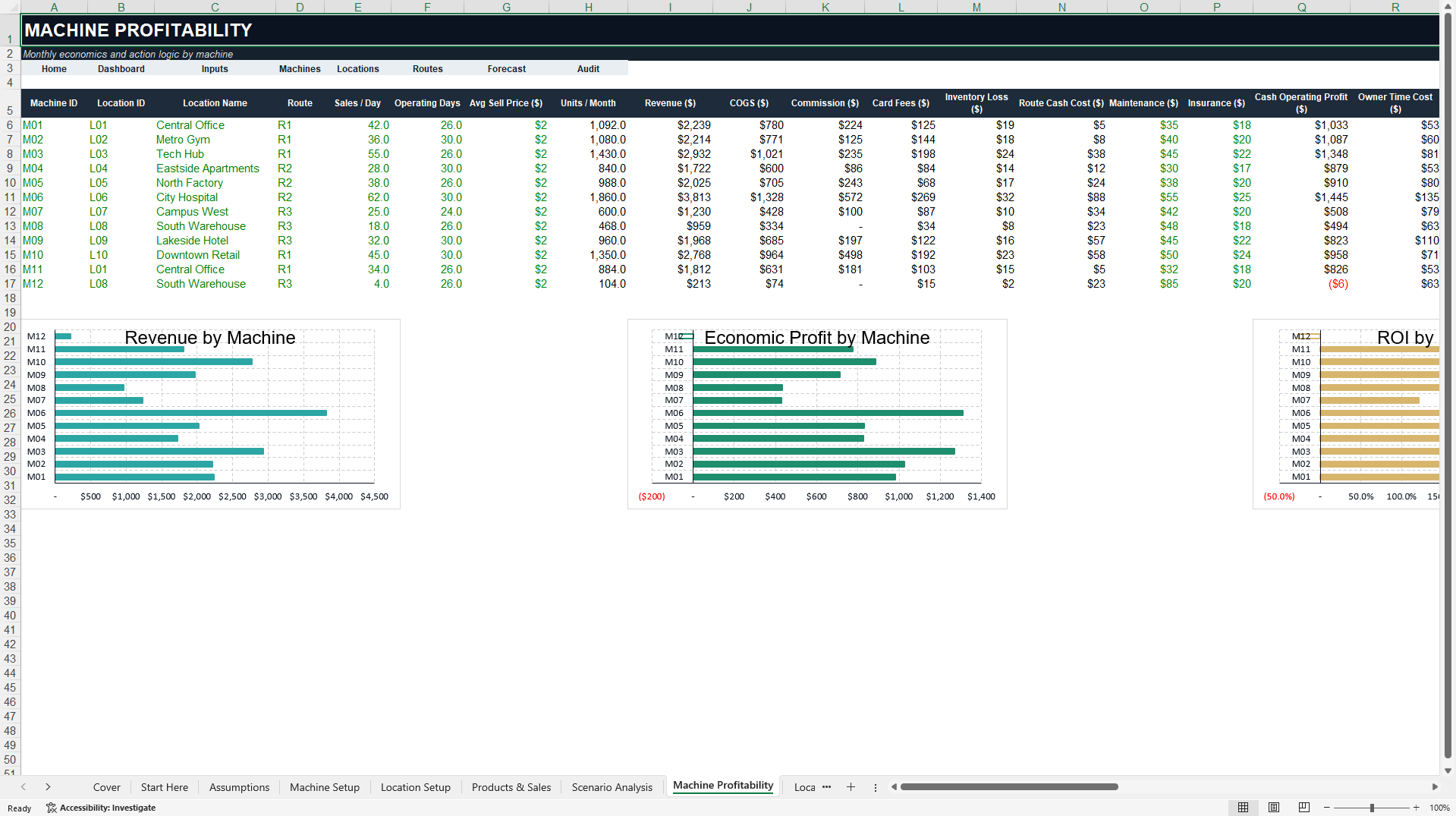
Task: Select the Machine Profitability sheet tab
Action: (x=723, y=786)
